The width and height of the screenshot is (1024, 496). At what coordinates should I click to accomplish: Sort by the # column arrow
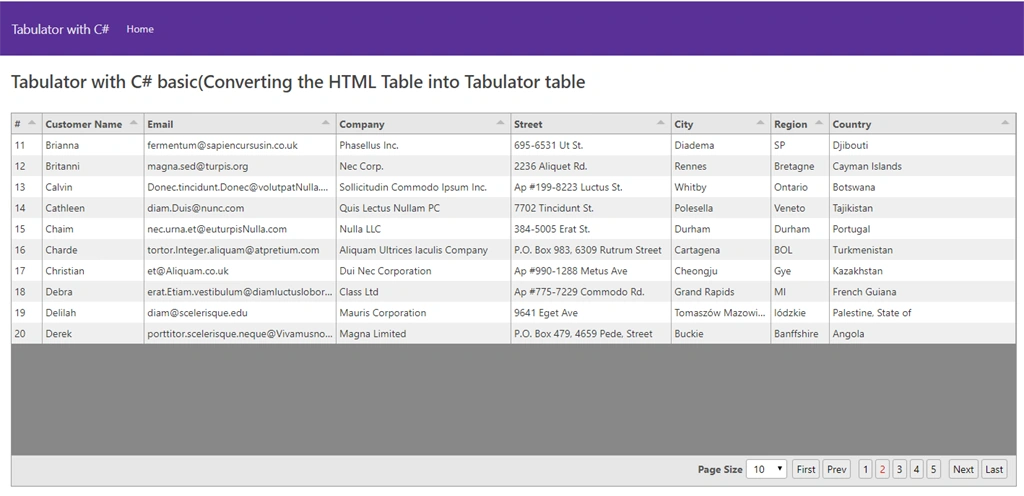[x=32, y=123]
